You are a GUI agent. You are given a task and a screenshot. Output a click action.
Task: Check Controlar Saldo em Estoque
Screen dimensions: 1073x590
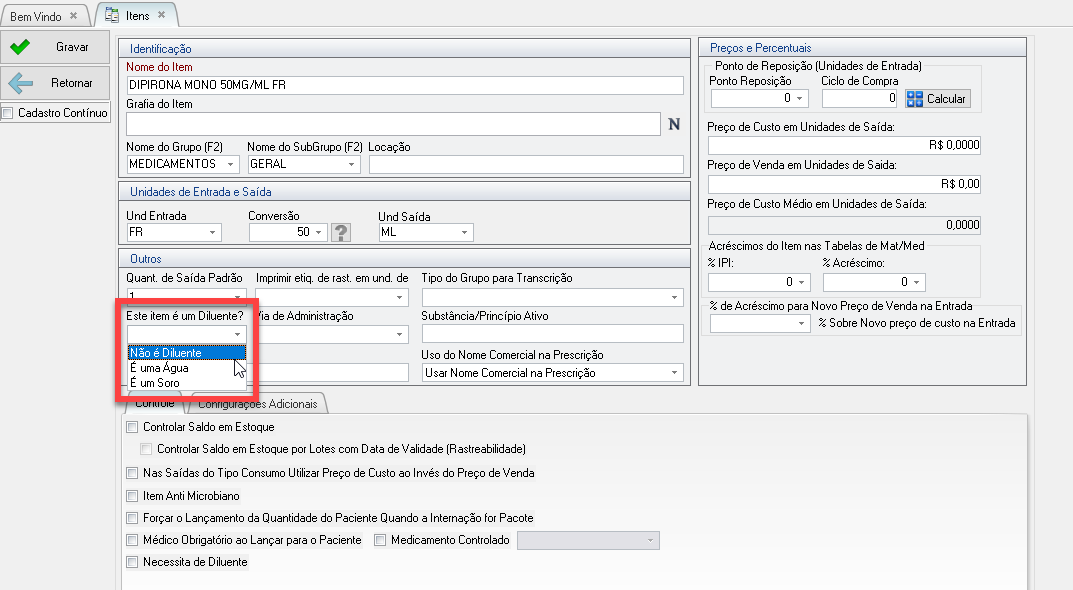(133, 428)
